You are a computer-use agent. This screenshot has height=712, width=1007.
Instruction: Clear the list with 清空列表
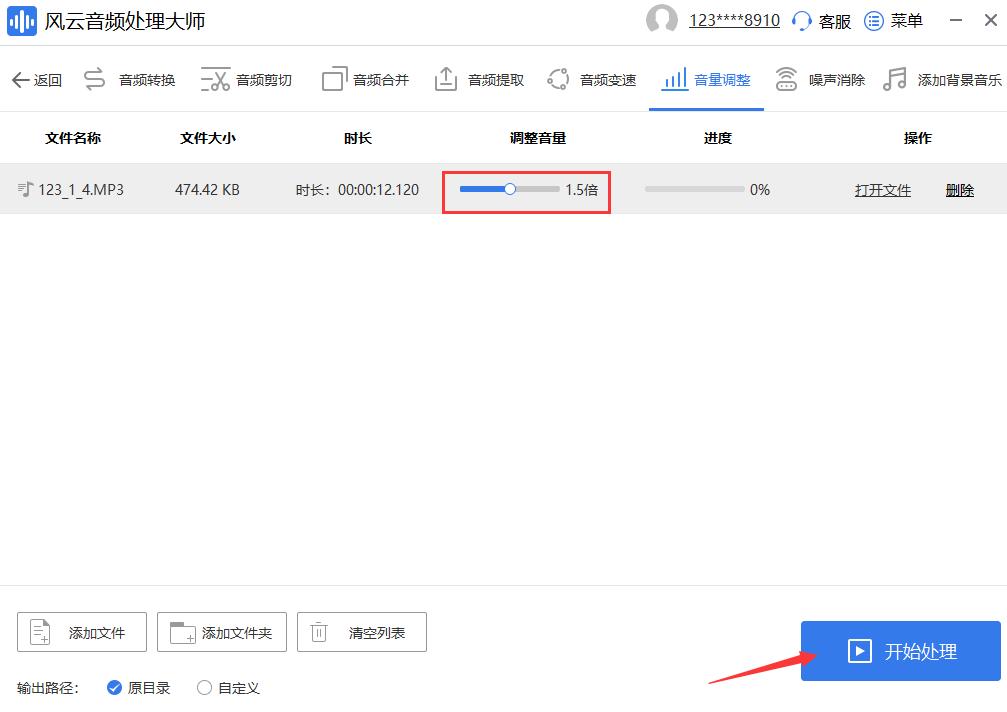[x=361, y=631]
